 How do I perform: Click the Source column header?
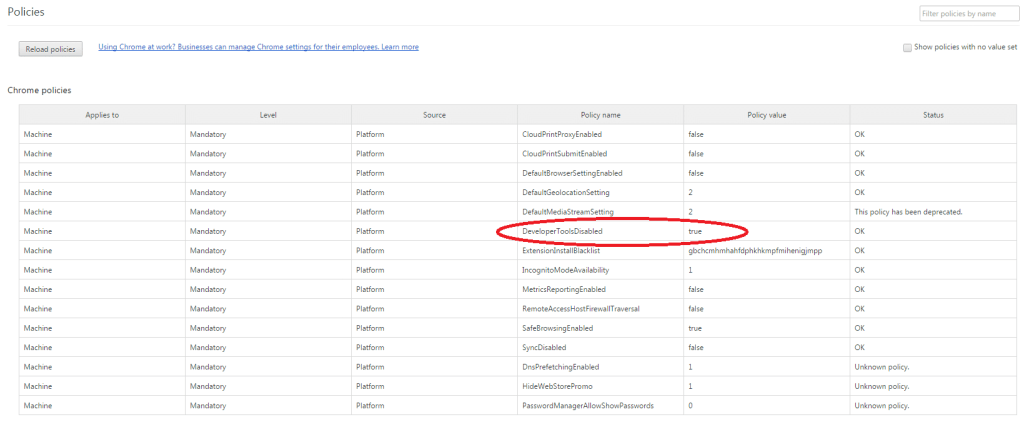434,115
